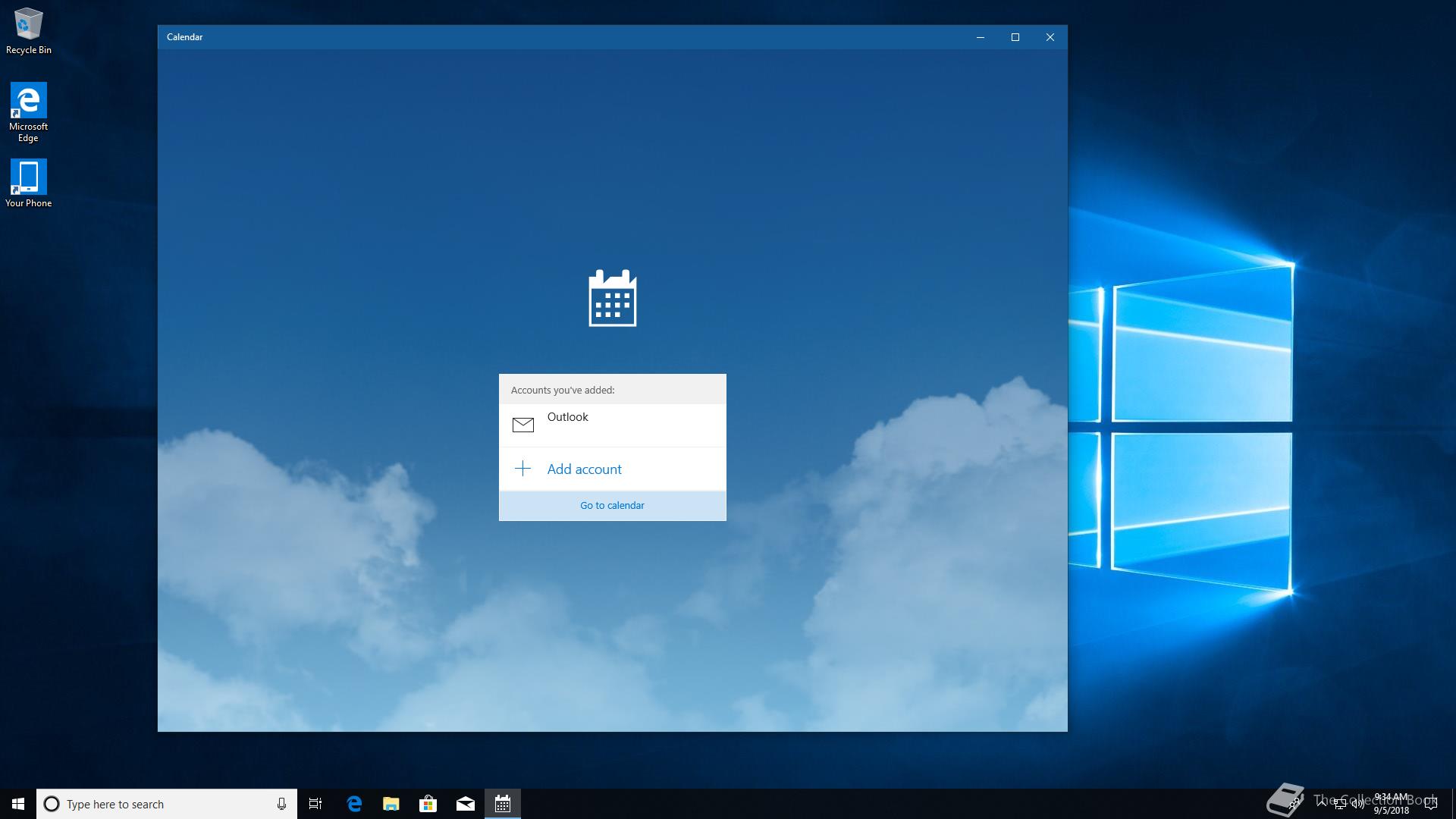Open the Microsoft Edge desktop shortcut
The height and width of the screenshot is (819, 1456).
pyautogui.click(x=28, y=112)
